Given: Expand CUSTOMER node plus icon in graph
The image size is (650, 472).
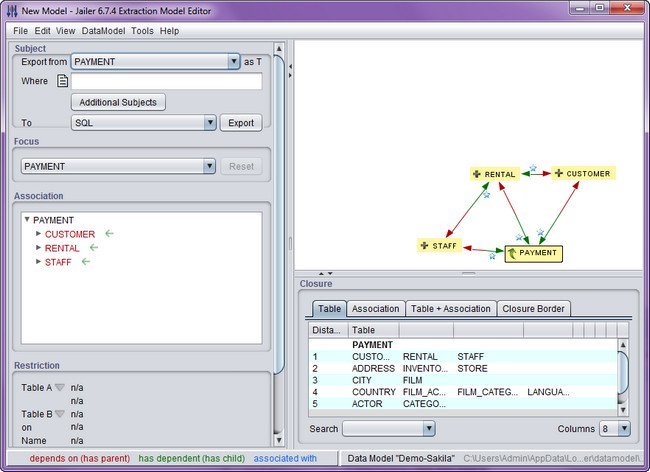Looking at the screenshot, I should coord(559,173).
